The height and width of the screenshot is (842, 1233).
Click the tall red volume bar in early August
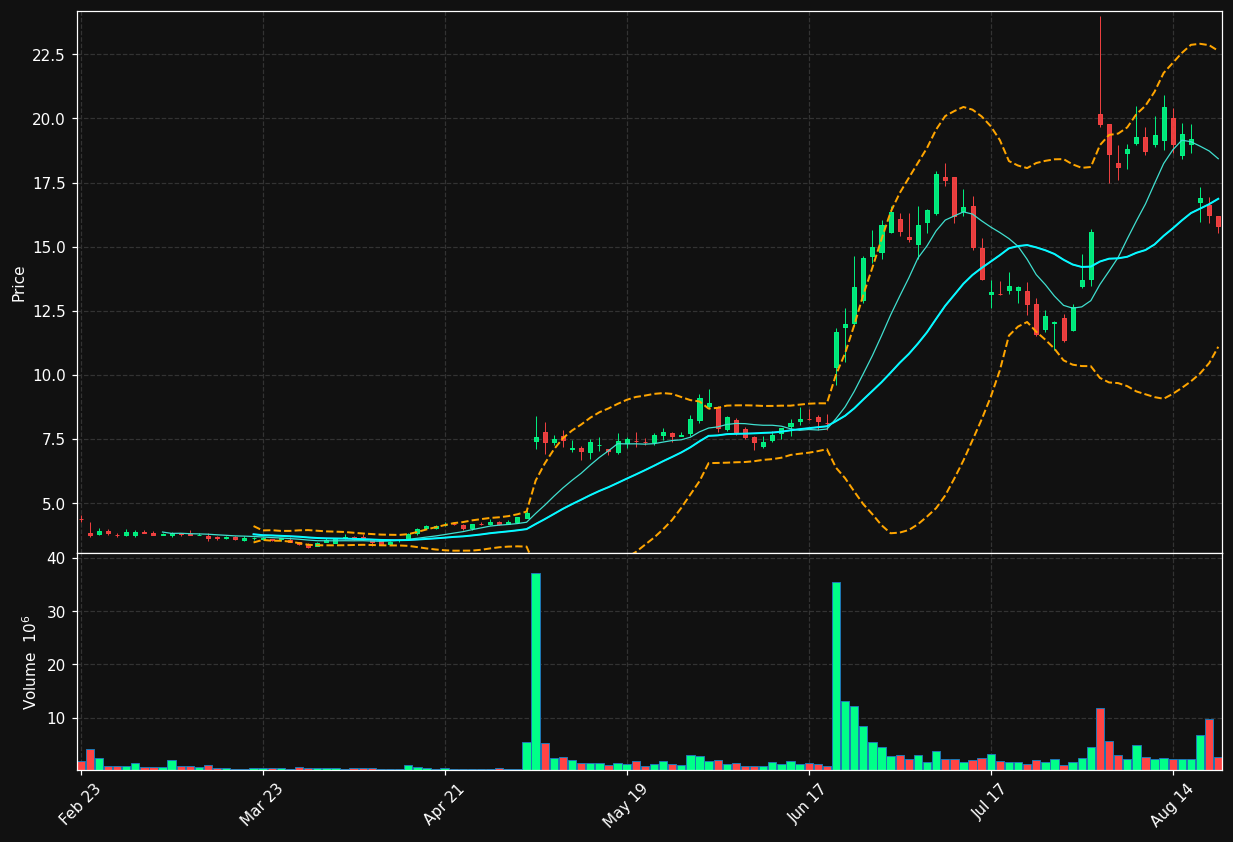coord(1100,739)
